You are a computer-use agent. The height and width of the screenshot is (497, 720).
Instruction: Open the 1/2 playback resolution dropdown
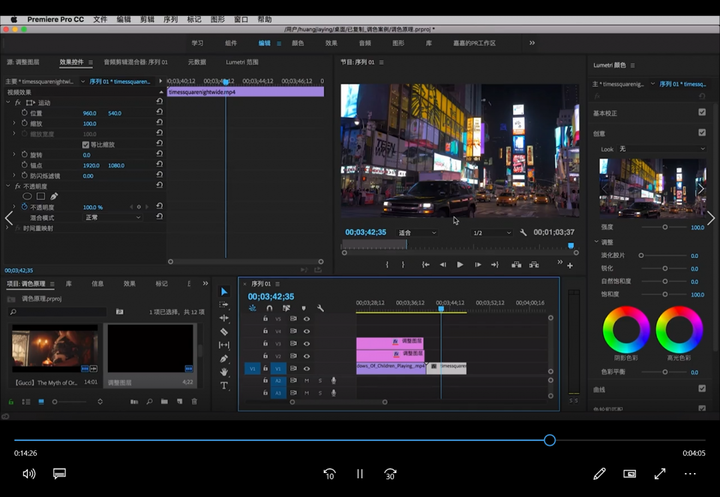(x=490, y=232)
